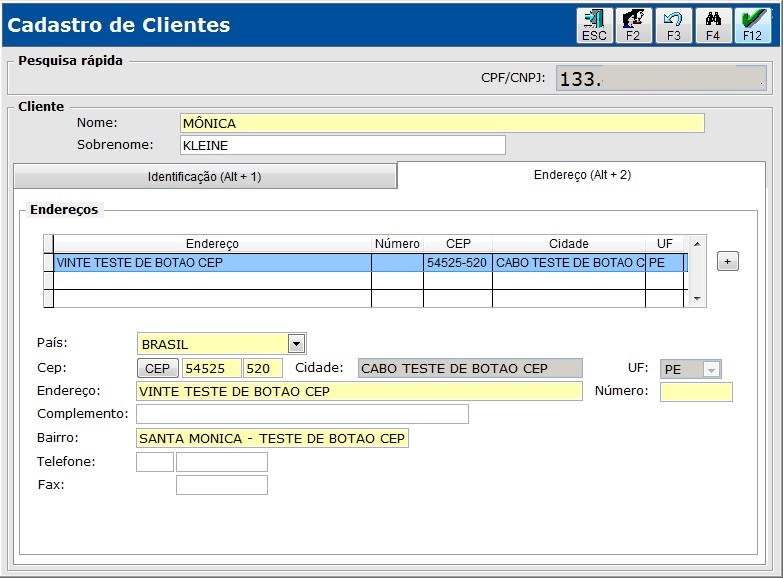783x578 pixels.
Task: Click the Endereço column header
Action: 212,243
